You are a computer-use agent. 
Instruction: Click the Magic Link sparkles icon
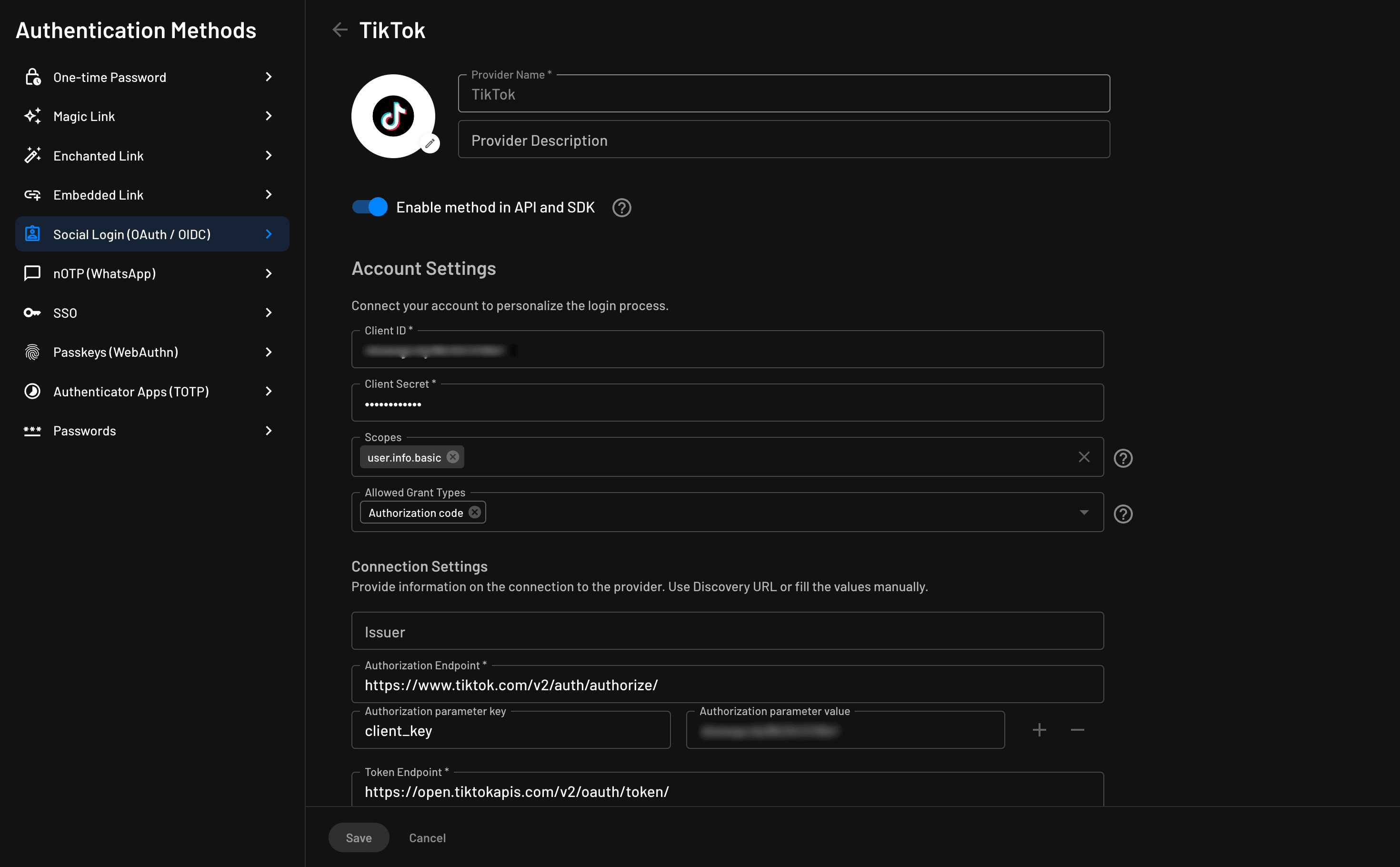[33, 116]
